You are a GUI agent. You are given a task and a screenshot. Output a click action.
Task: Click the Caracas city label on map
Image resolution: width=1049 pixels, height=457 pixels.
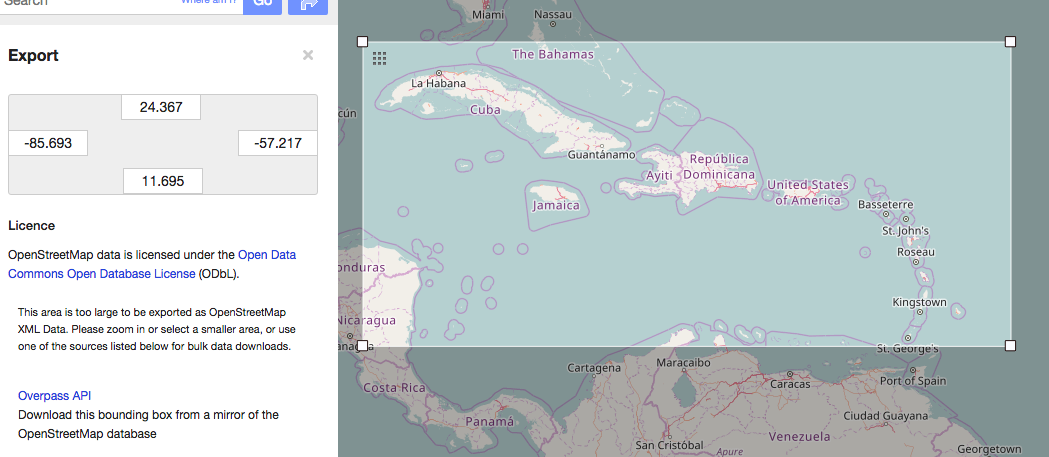pyautogui.click(x=790, y=383)
